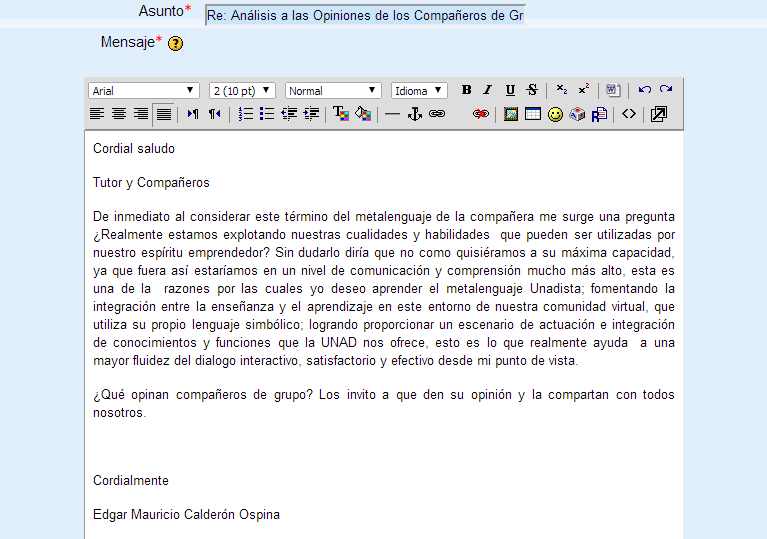Expand the Normal paragraph style dropdown
Image resolution: width=767 pixels, height=539 pixels.
click(333, 91)
